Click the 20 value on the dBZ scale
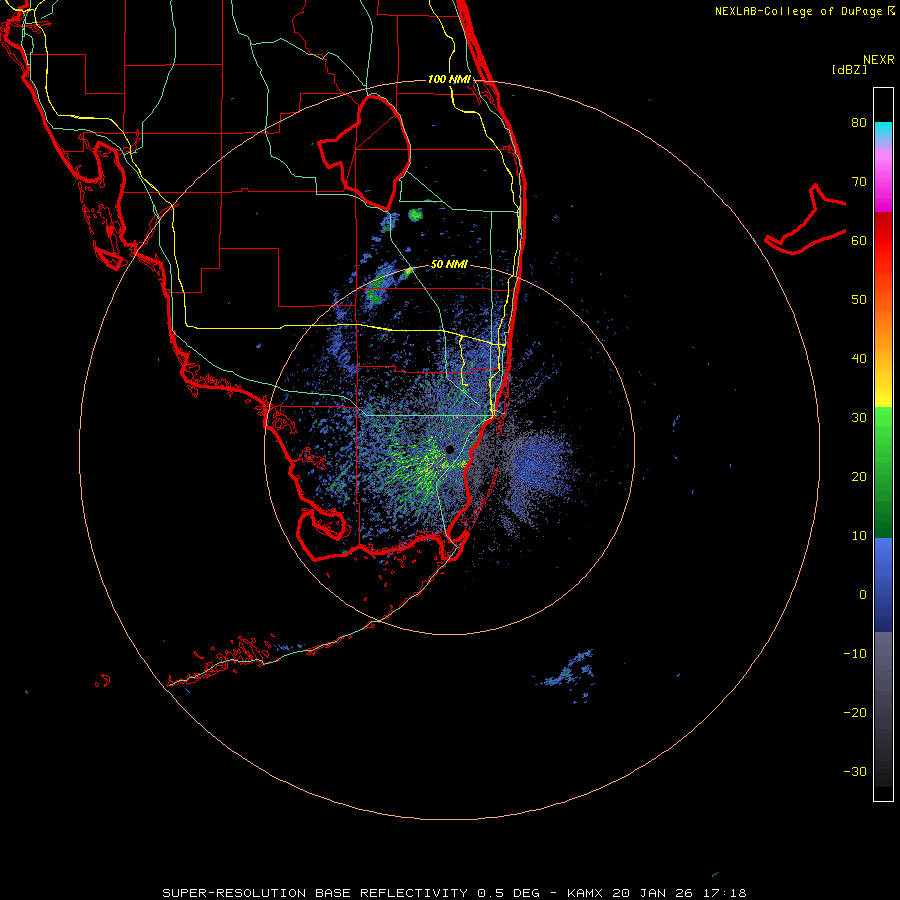This screenshot has width=900, height=900. pos(859,478)
